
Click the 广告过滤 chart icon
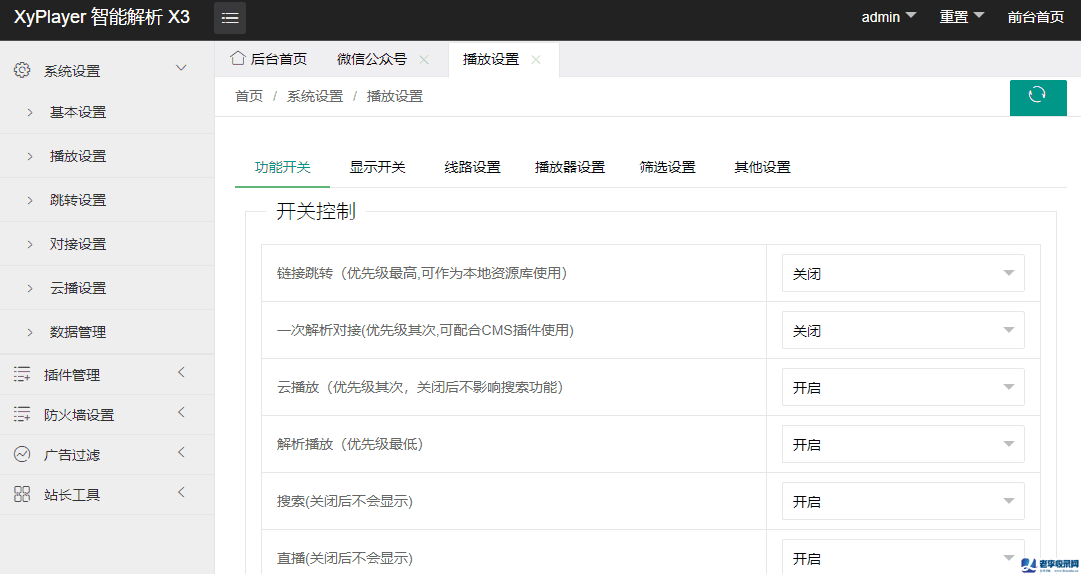[22, 455]
